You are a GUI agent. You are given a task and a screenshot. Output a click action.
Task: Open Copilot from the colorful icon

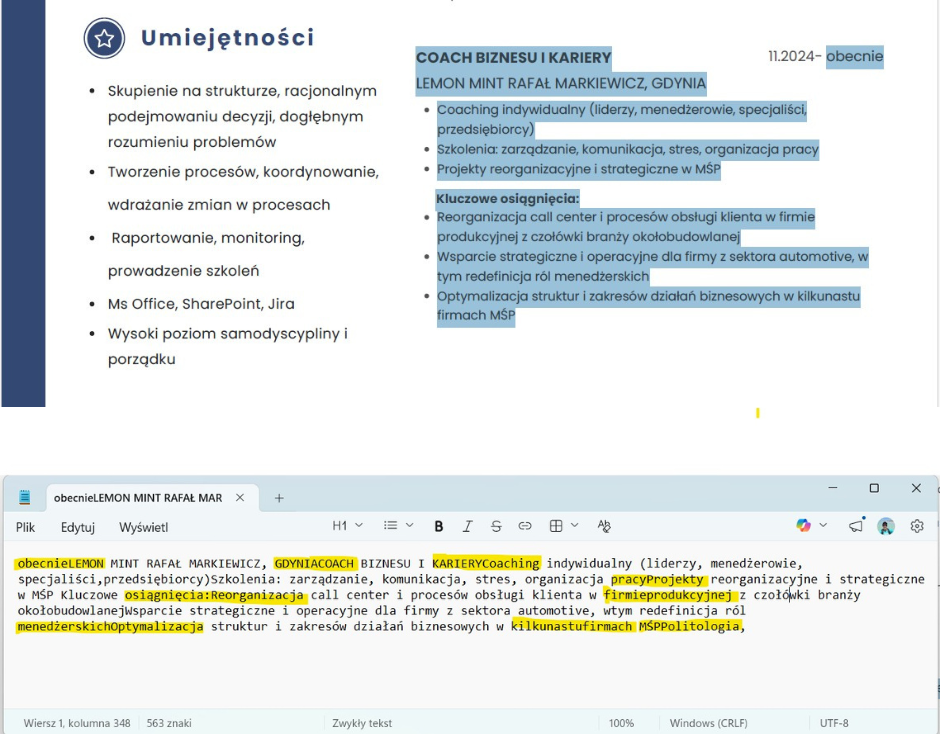coord(803,526)
